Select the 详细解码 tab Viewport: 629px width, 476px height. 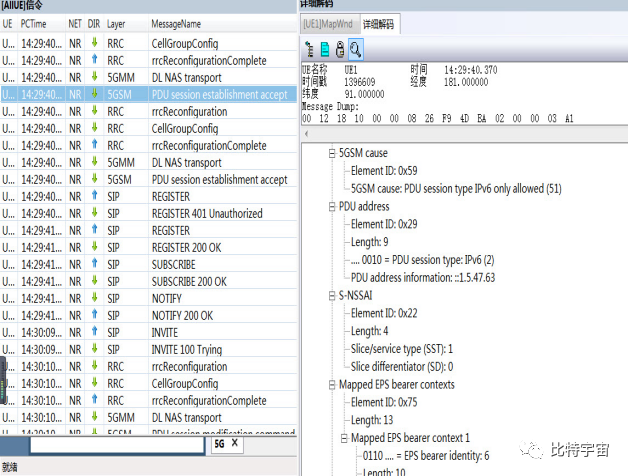[x=379, y=24]
